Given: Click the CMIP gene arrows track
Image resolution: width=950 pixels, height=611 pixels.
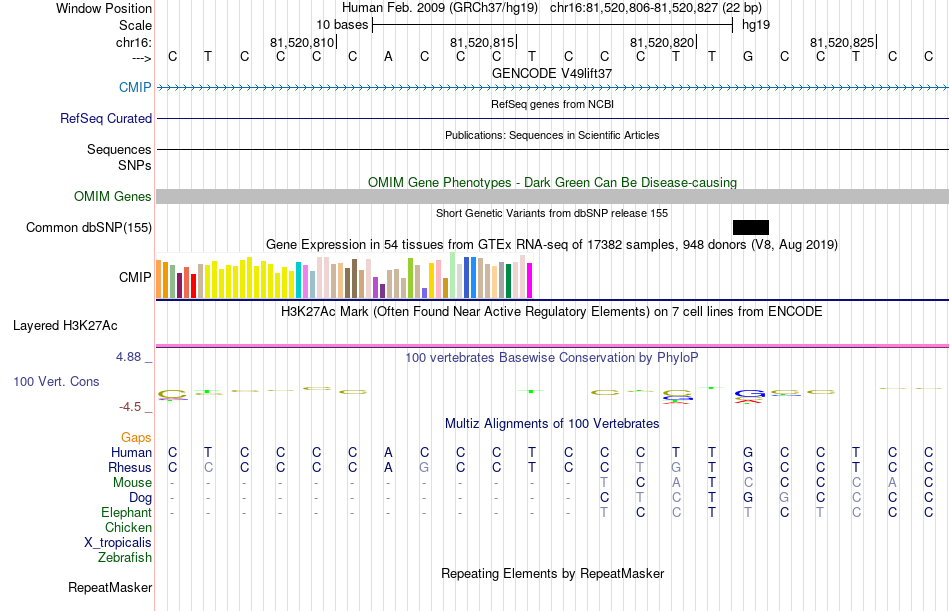Looking at the screenshot, I should point(553,88).
